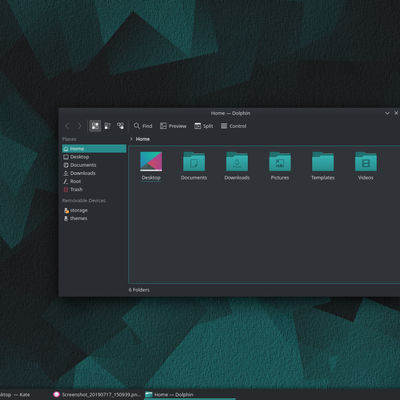Switch to Icons view mode
This screenshot has width=400, height=400.
tap(95, 126)
